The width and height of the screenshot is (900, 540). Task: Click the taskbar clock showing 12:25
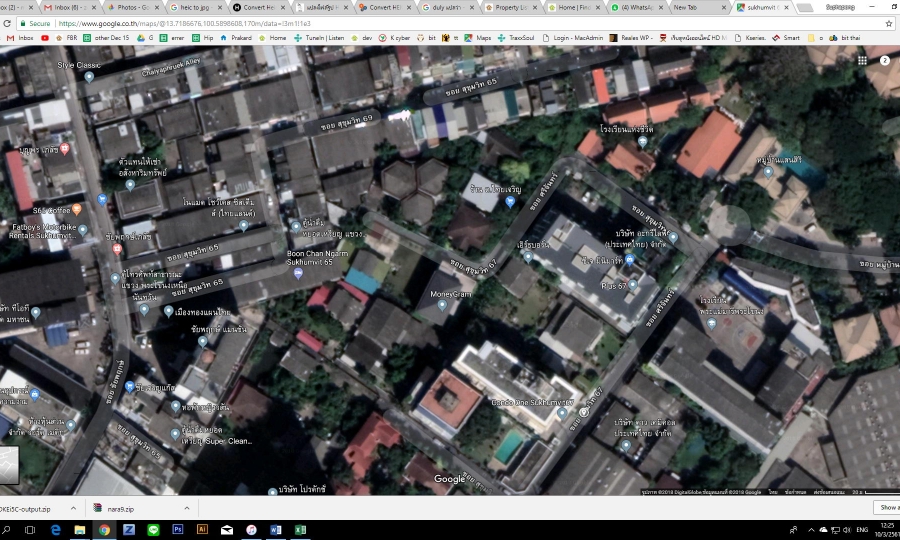click(887, 530)
